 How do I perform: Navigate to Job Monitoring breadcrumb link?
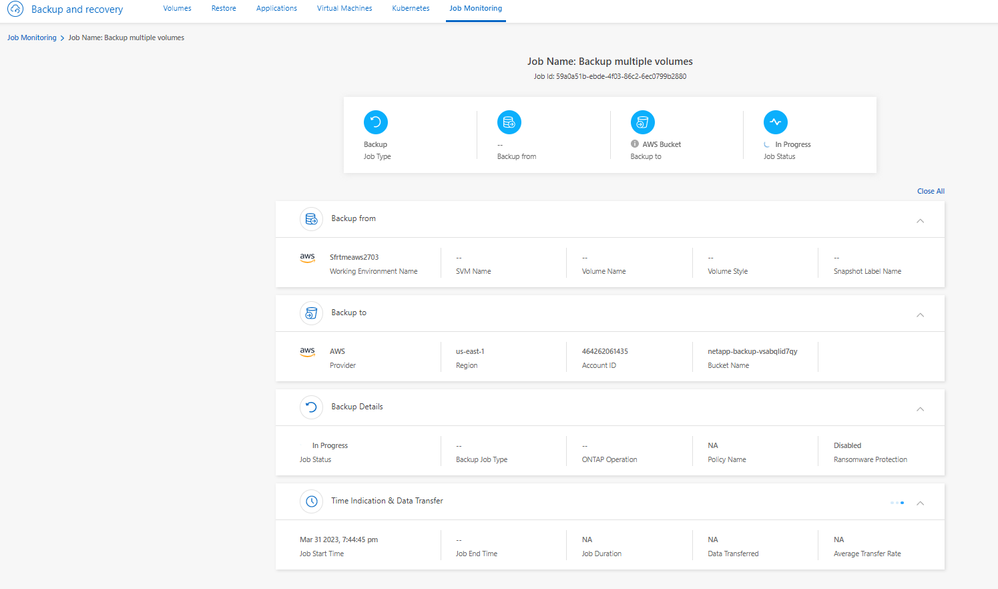click(32, 38)
